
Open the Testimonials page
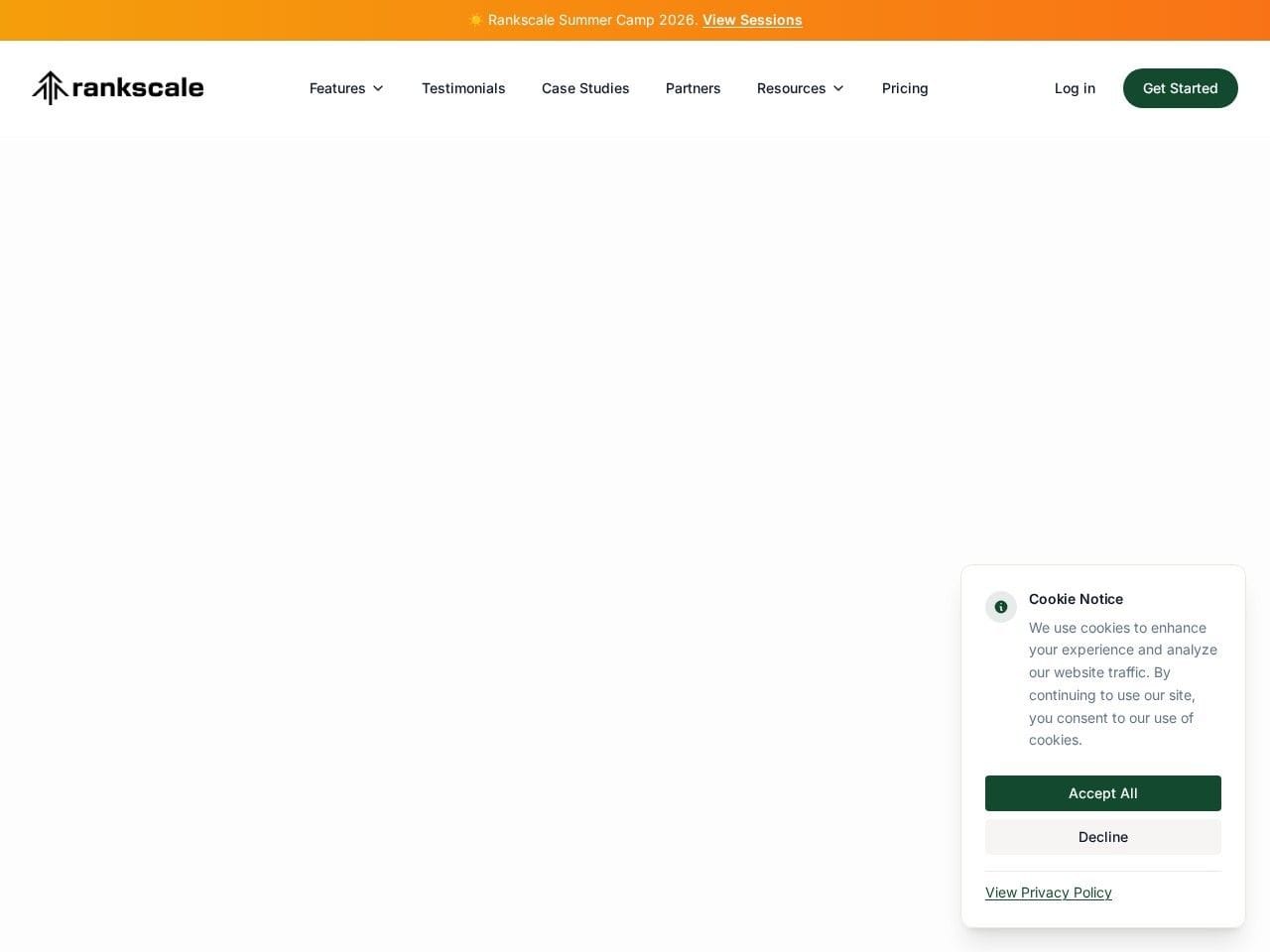tap(463, 88)
